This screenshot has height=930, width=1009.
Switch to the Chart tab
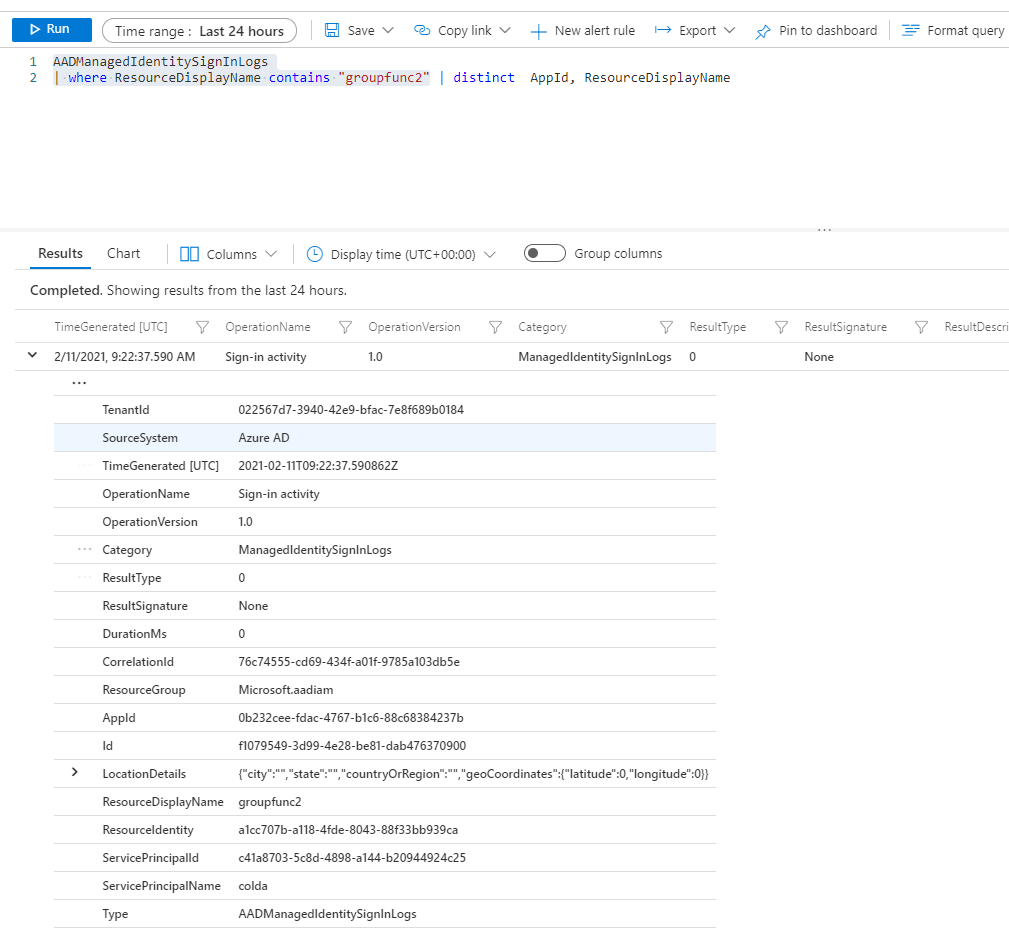(124, 254)
